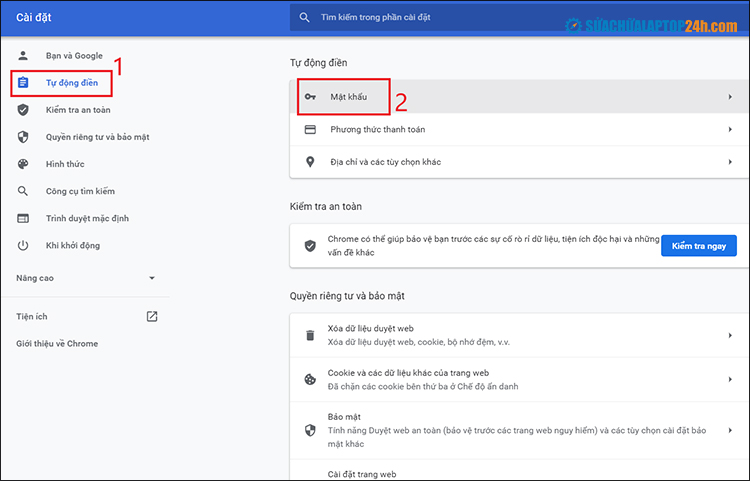Viewport: 750px width, 481px height.
Task: Select Bạn và Google in the sidebar
Action: coord(74,55)
